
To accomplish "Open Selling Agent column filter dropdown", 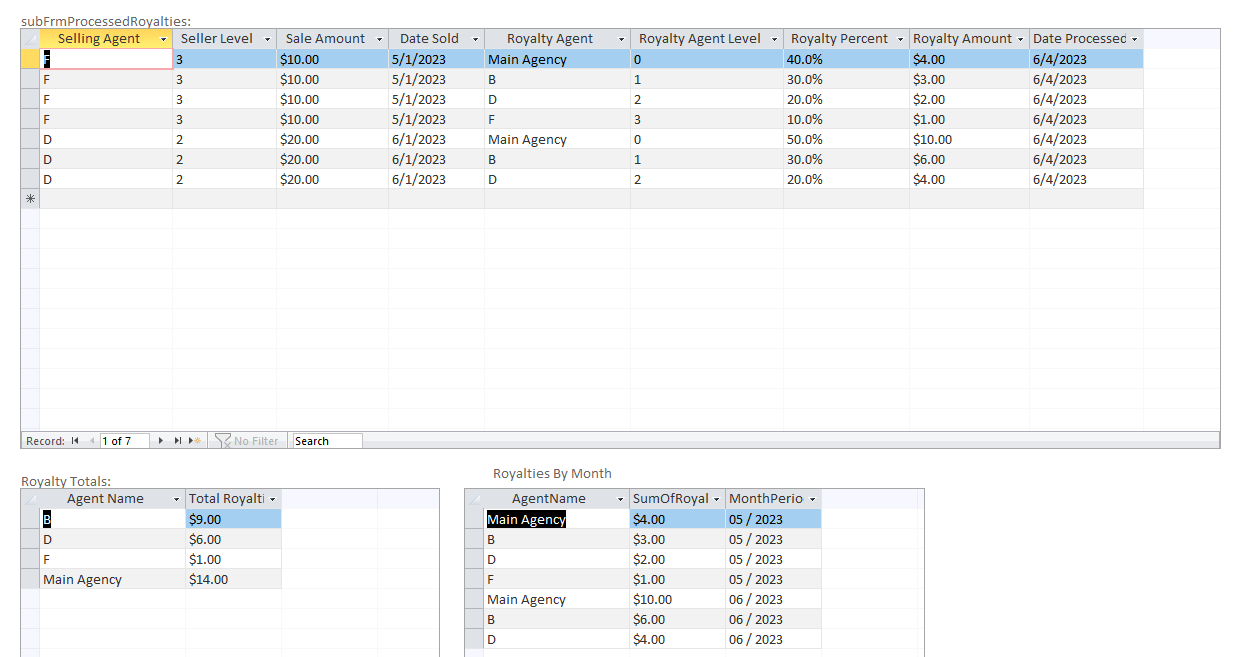I will [164, 39].
